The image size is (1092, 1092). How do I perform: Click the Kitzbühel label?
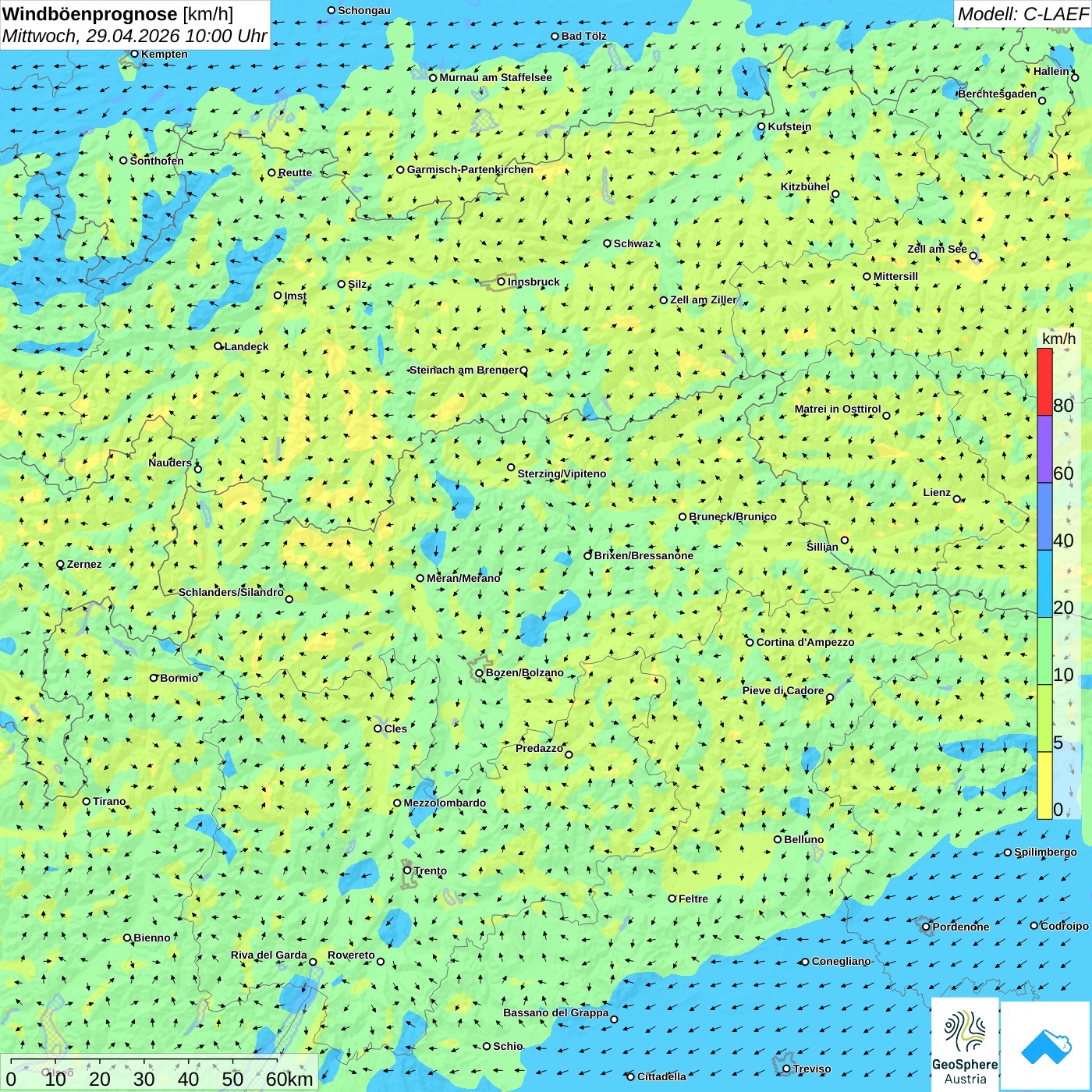click(x=805, y=186)
